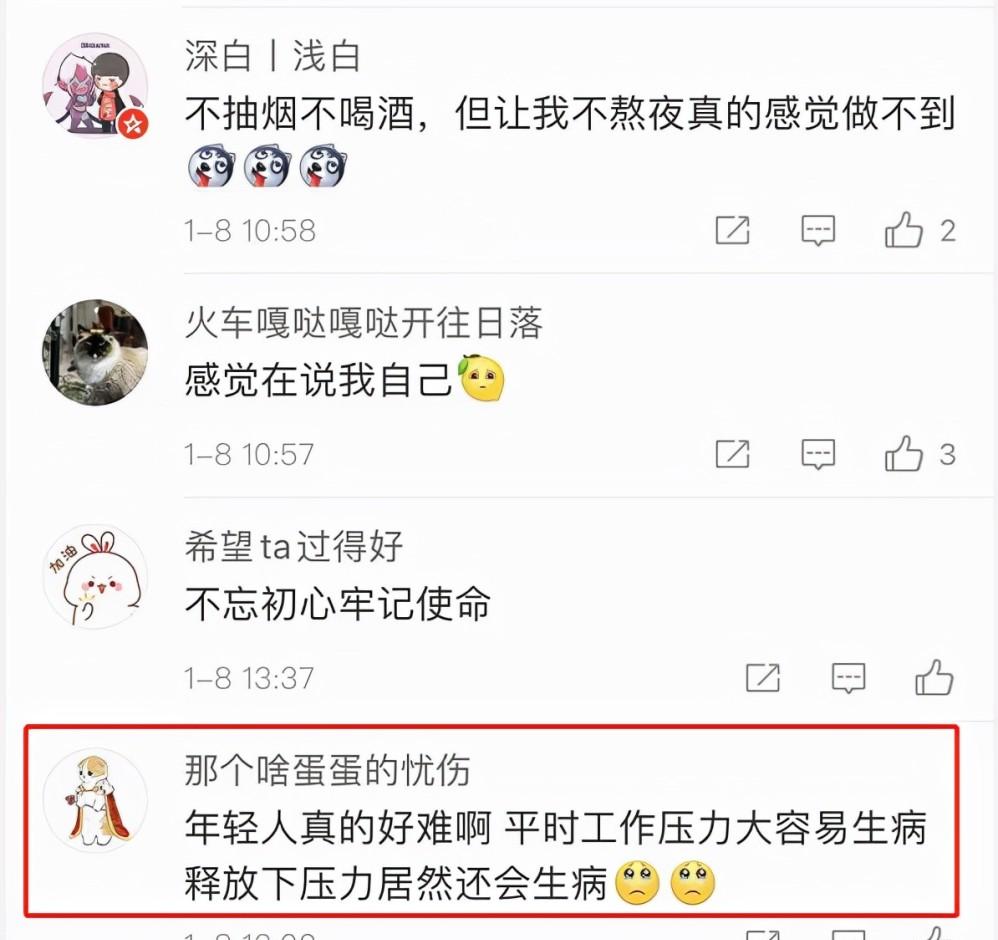Share the comment by 深白丨浅白
The height and width of the screenshot is (940, 998).
[x=733, y=230]
